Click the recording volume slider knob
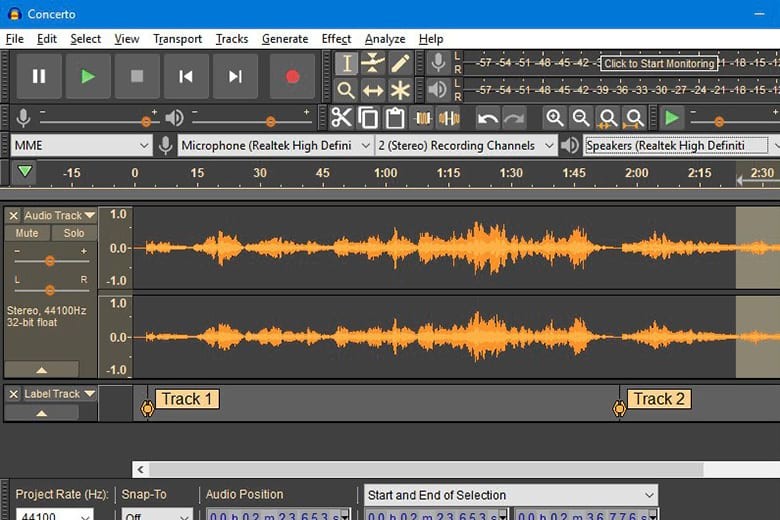Screen dimensions: 780x520 pos(146,121)
